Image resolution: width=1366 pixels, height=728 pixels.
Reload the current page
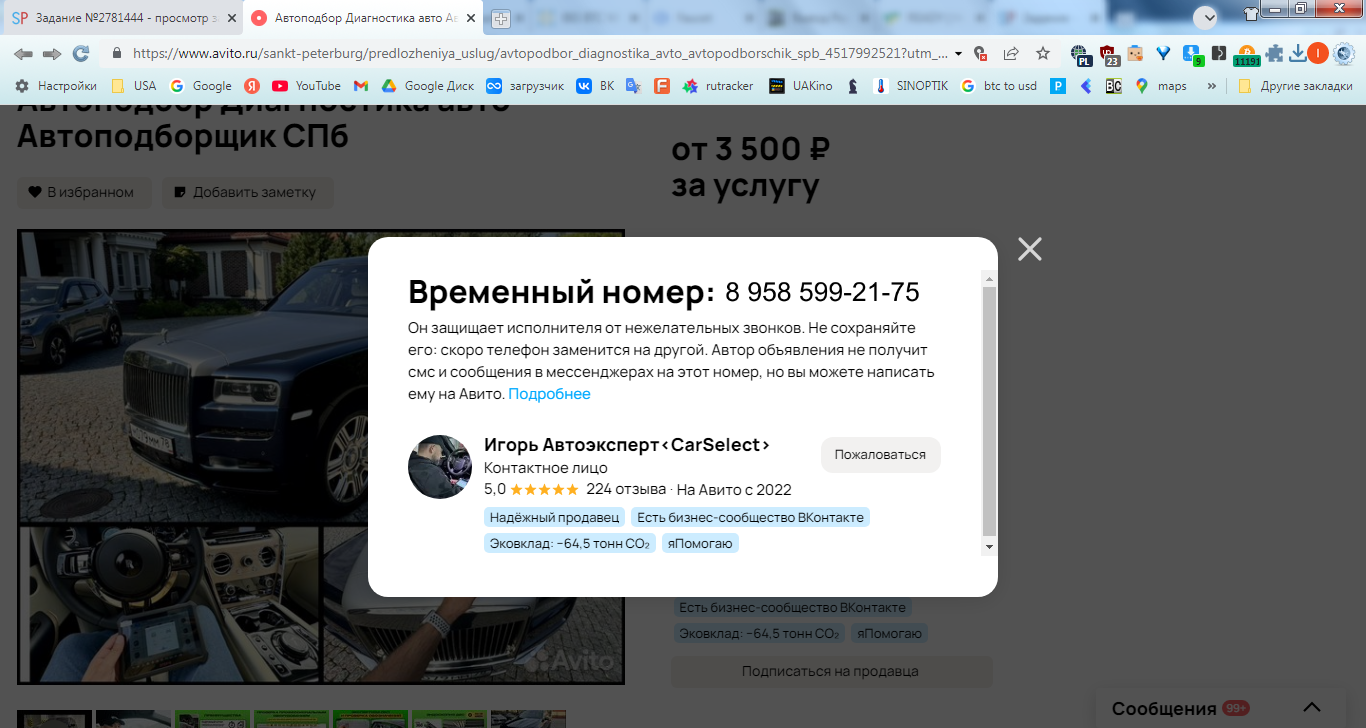81,53
